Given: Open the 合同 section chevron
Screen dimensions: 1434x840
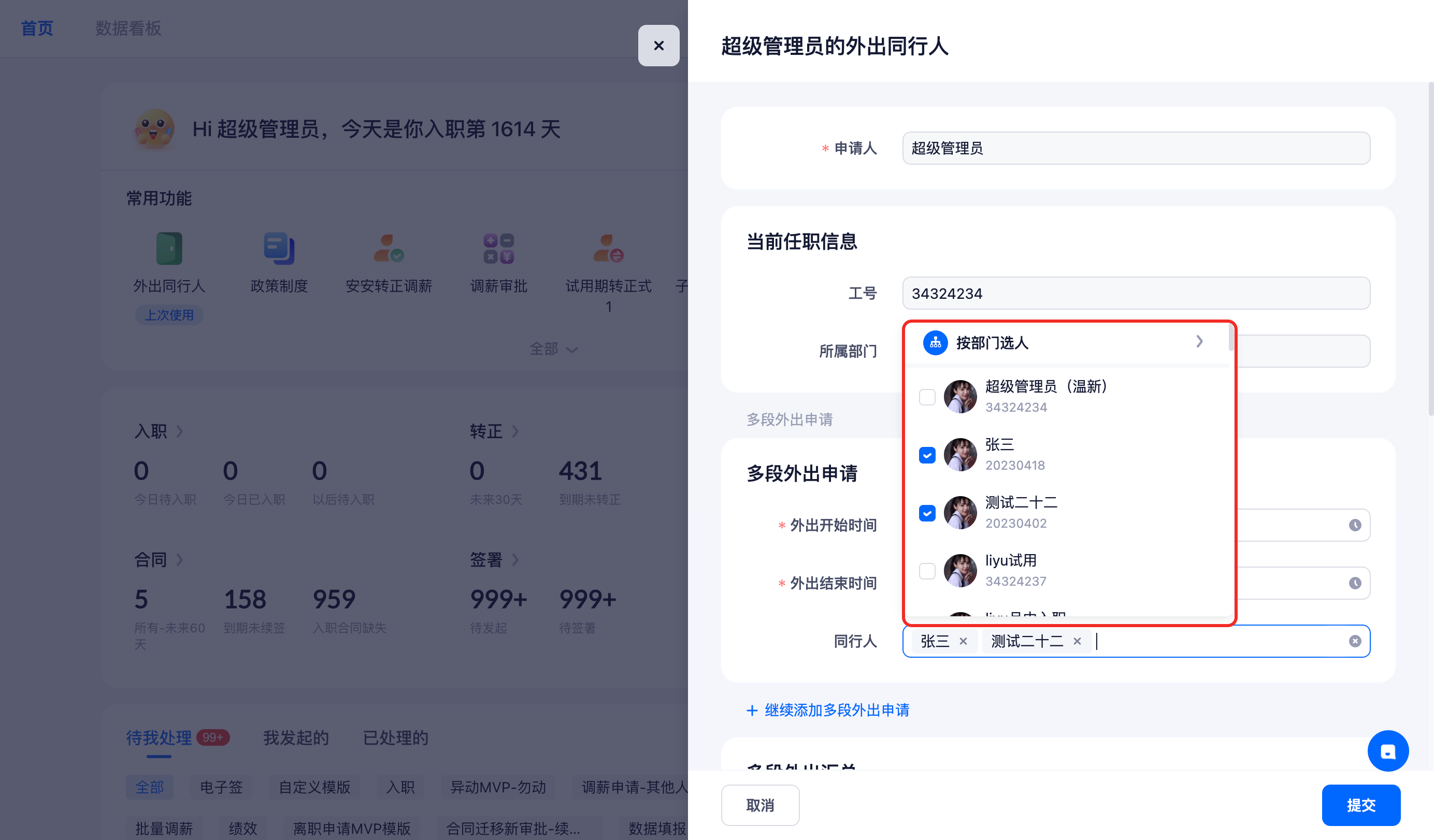Looking at the screenshot, I should [x=179, y=560].
